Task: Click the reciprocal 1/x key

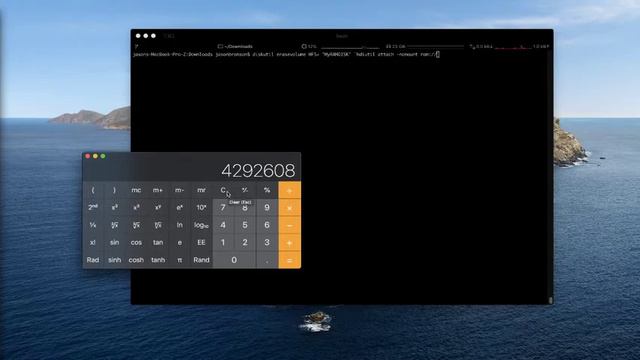Action: 93,225
